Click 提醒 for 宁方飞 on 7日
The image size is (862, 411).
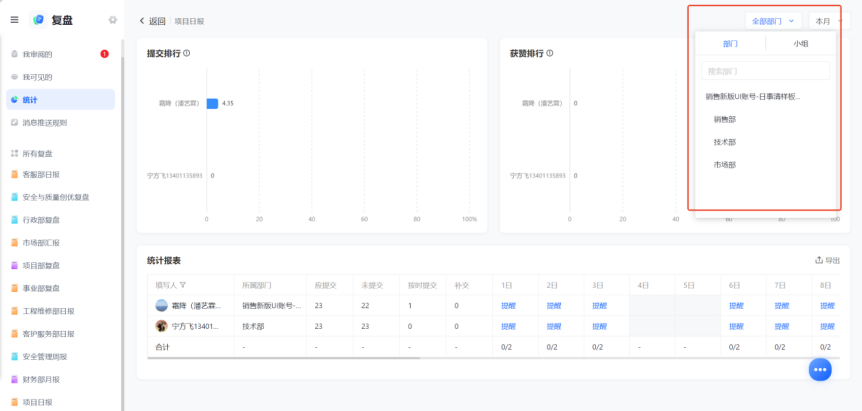click(x=782, y=326)
